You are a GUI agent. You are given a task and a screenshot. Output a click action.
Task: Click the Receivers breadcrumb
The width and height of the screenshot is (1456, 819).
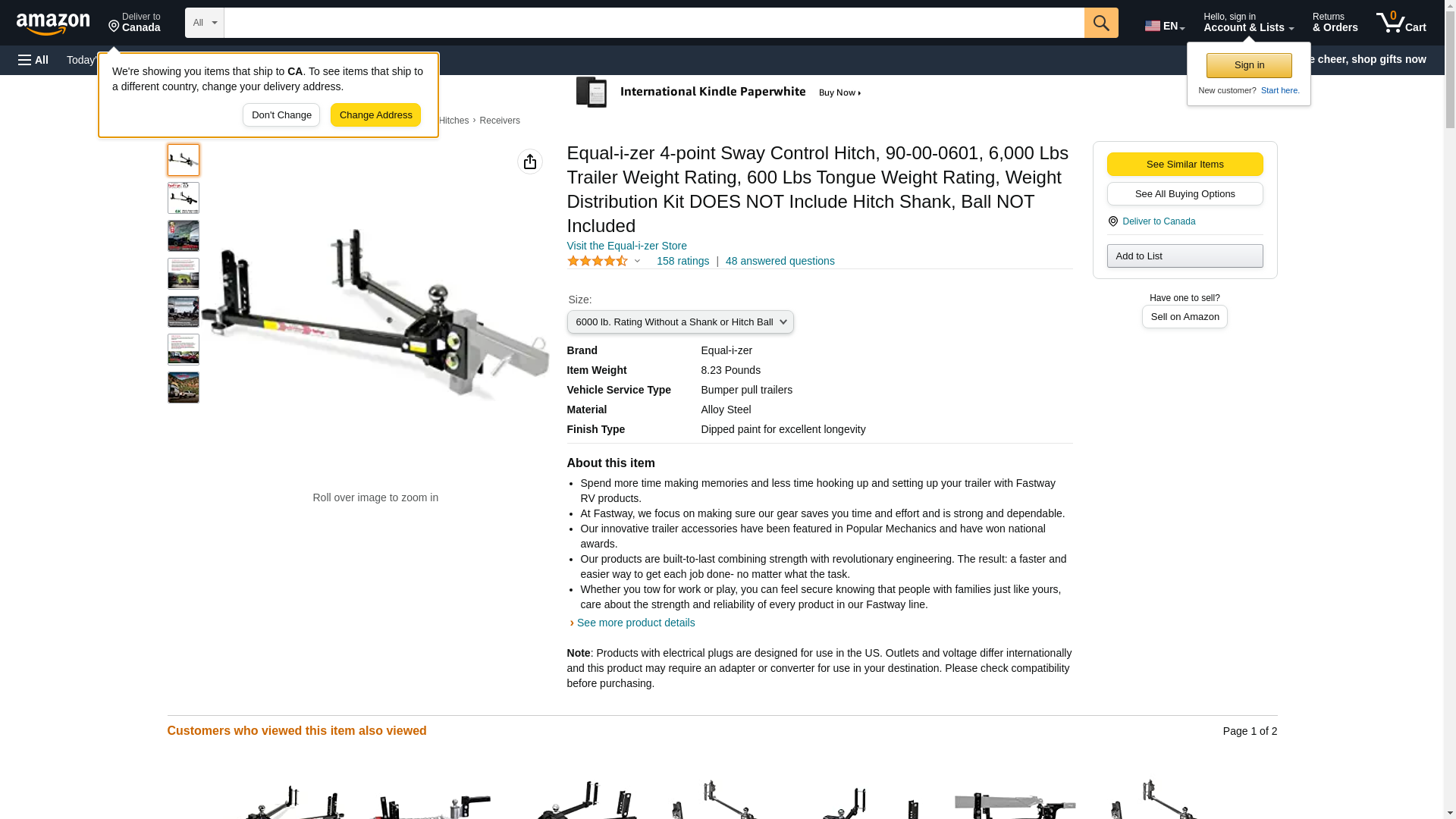[x=500, y=121]
